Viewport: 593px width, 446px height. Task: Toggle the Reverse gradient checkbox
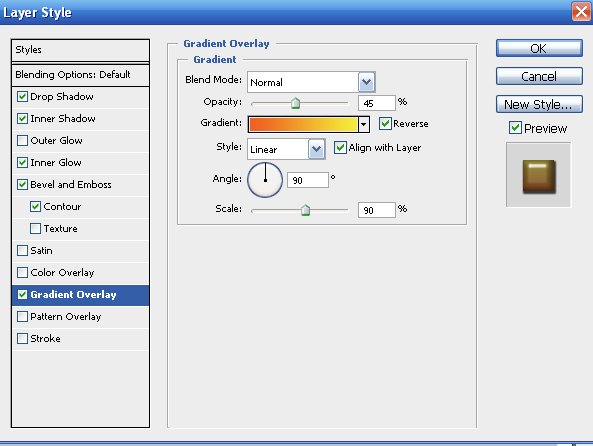coord(385,123)
